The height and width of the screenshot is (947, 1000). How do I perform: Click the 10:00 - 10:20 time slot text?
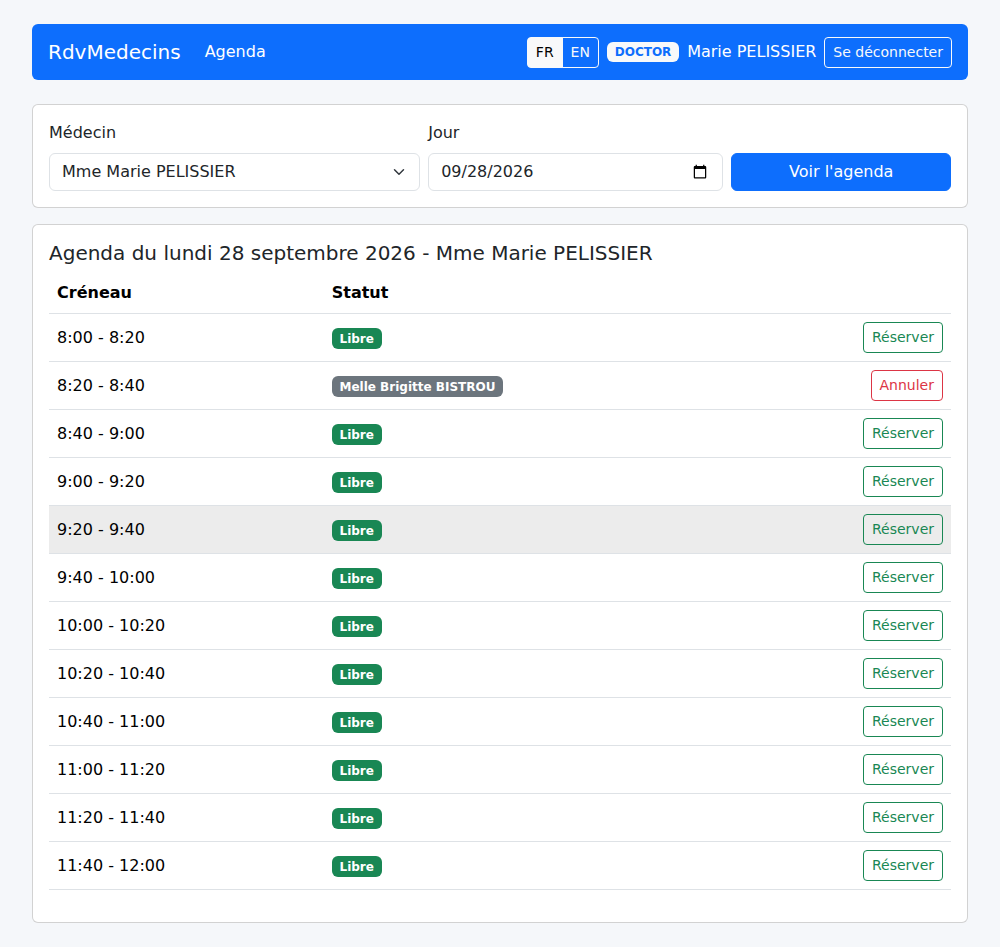(111, 626)
